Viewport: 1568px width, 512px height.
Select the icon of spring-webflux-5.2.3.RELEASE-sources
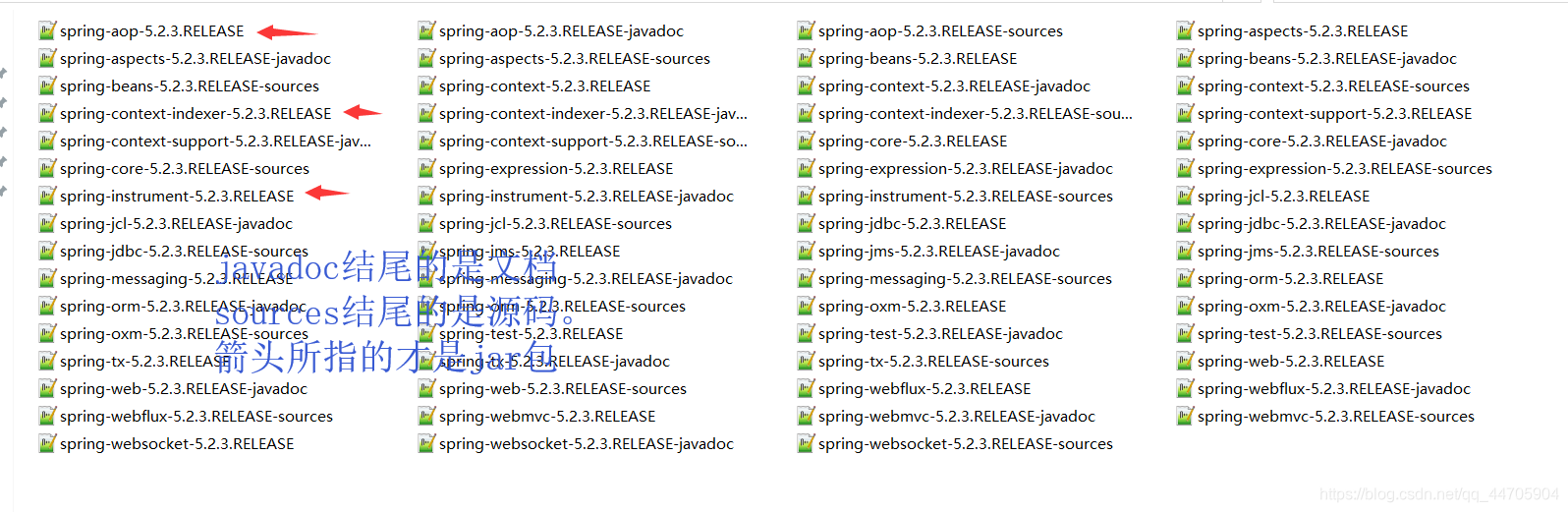click(47, 417)
